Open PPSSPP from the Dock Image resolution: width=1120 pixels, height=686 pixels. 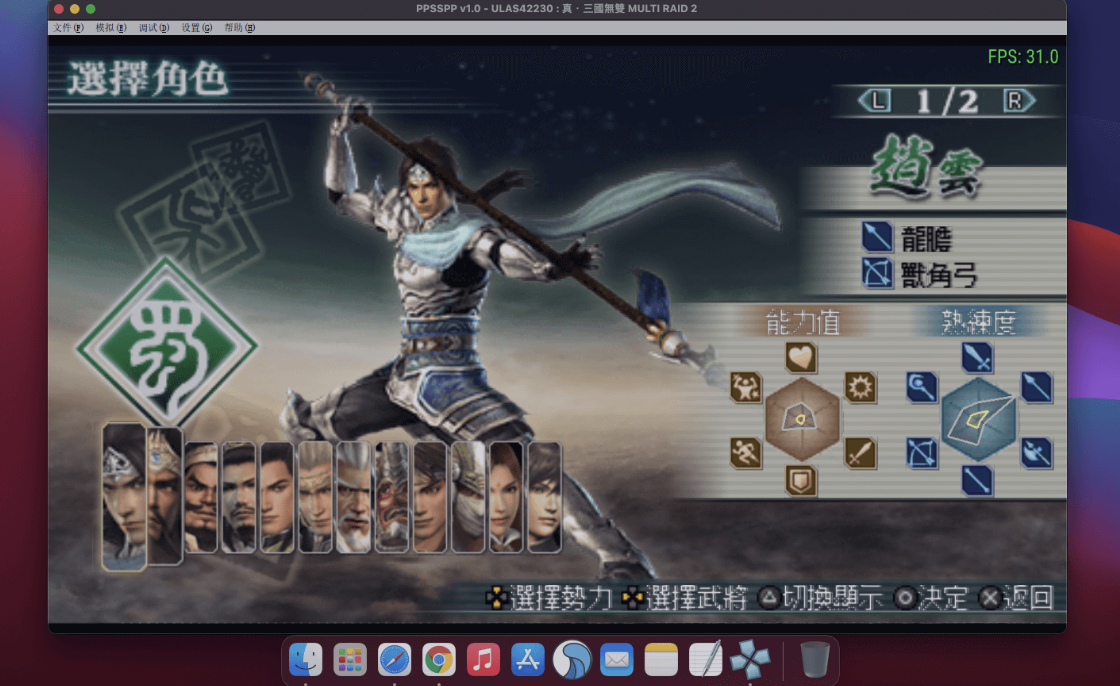tap(750, 659)
